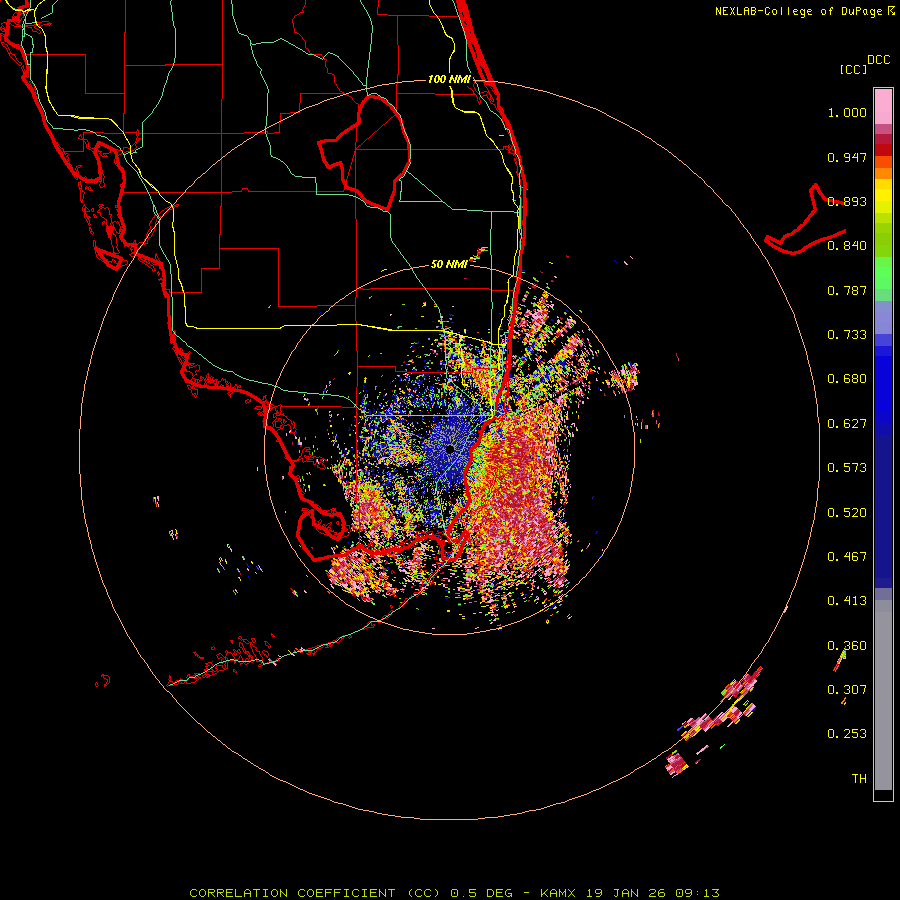Click the TH threshold label

coord(859,779)
